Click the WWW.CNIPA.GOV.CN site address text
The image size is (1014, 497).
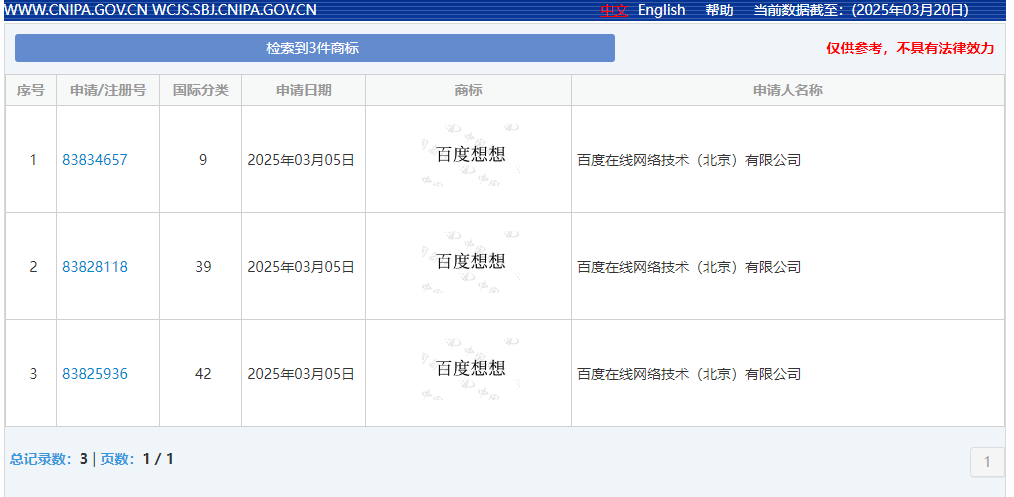click(76, 10)
